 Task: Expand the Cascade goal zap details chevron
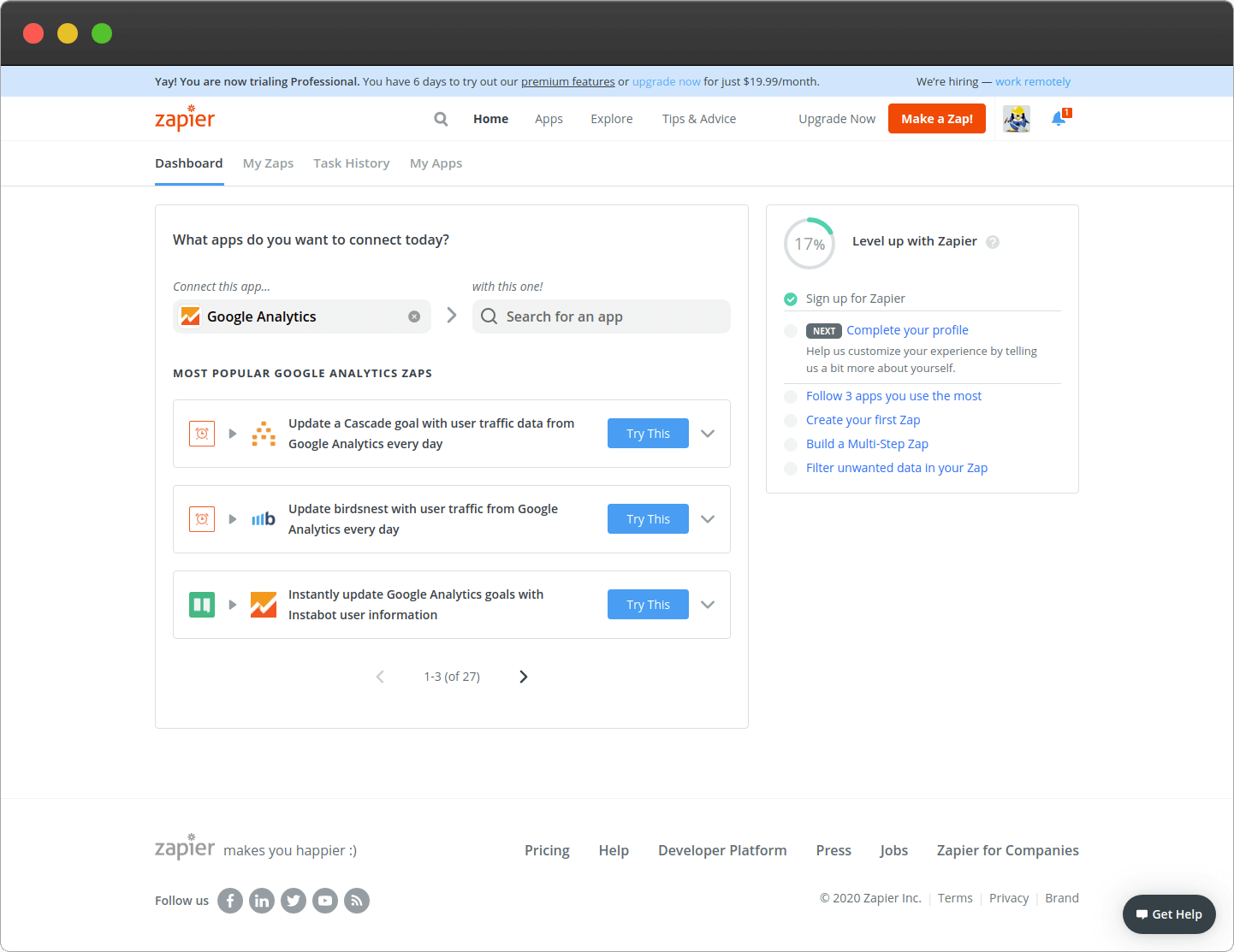click(x=708, y=434)
